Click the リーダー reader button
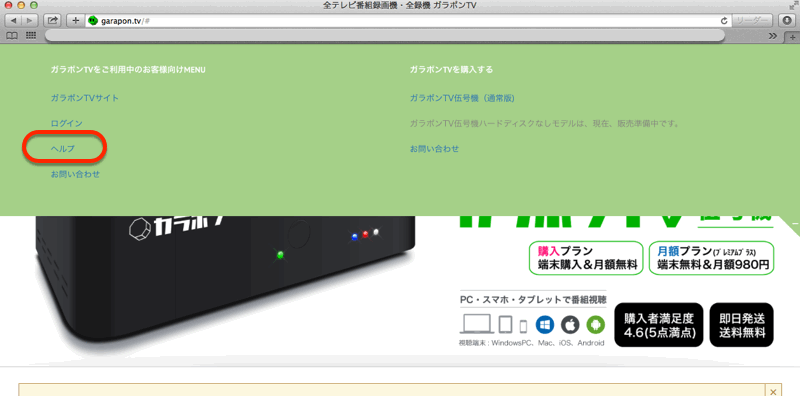Screen dimensions: 800x396 [753, 20]
